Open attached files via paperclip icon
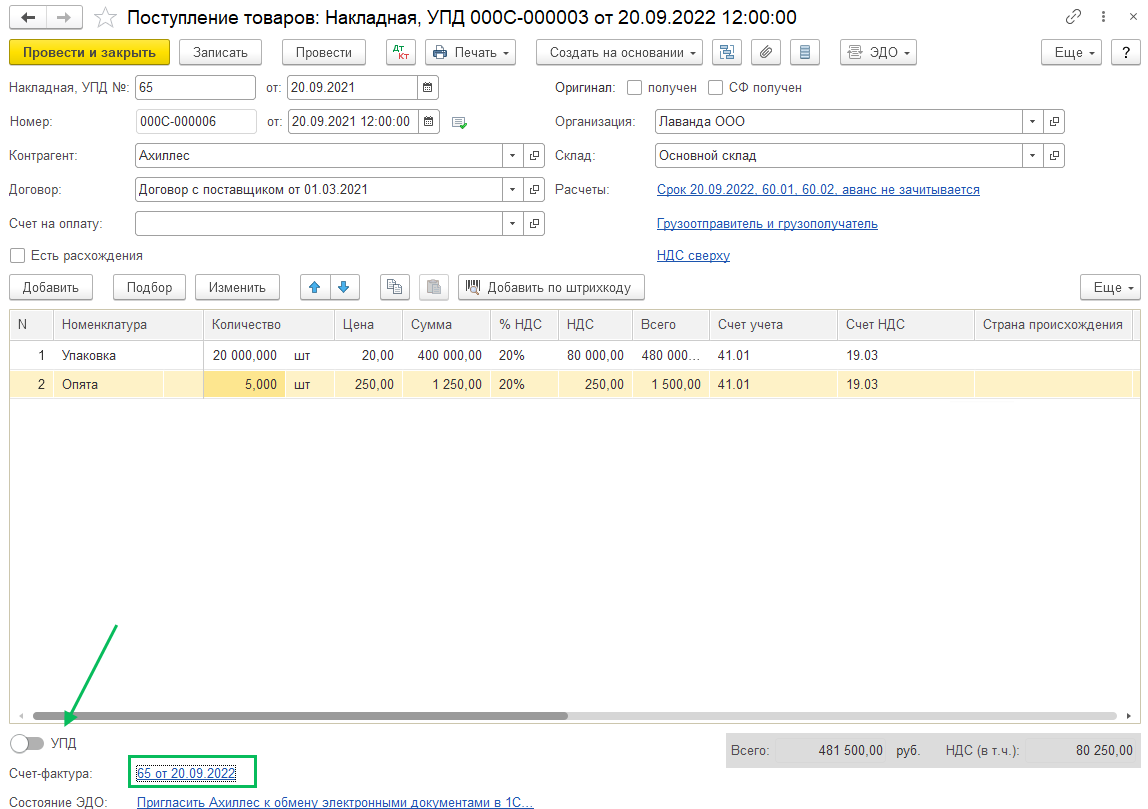This screenshot has width=1148, height=809. click(765, 52)
